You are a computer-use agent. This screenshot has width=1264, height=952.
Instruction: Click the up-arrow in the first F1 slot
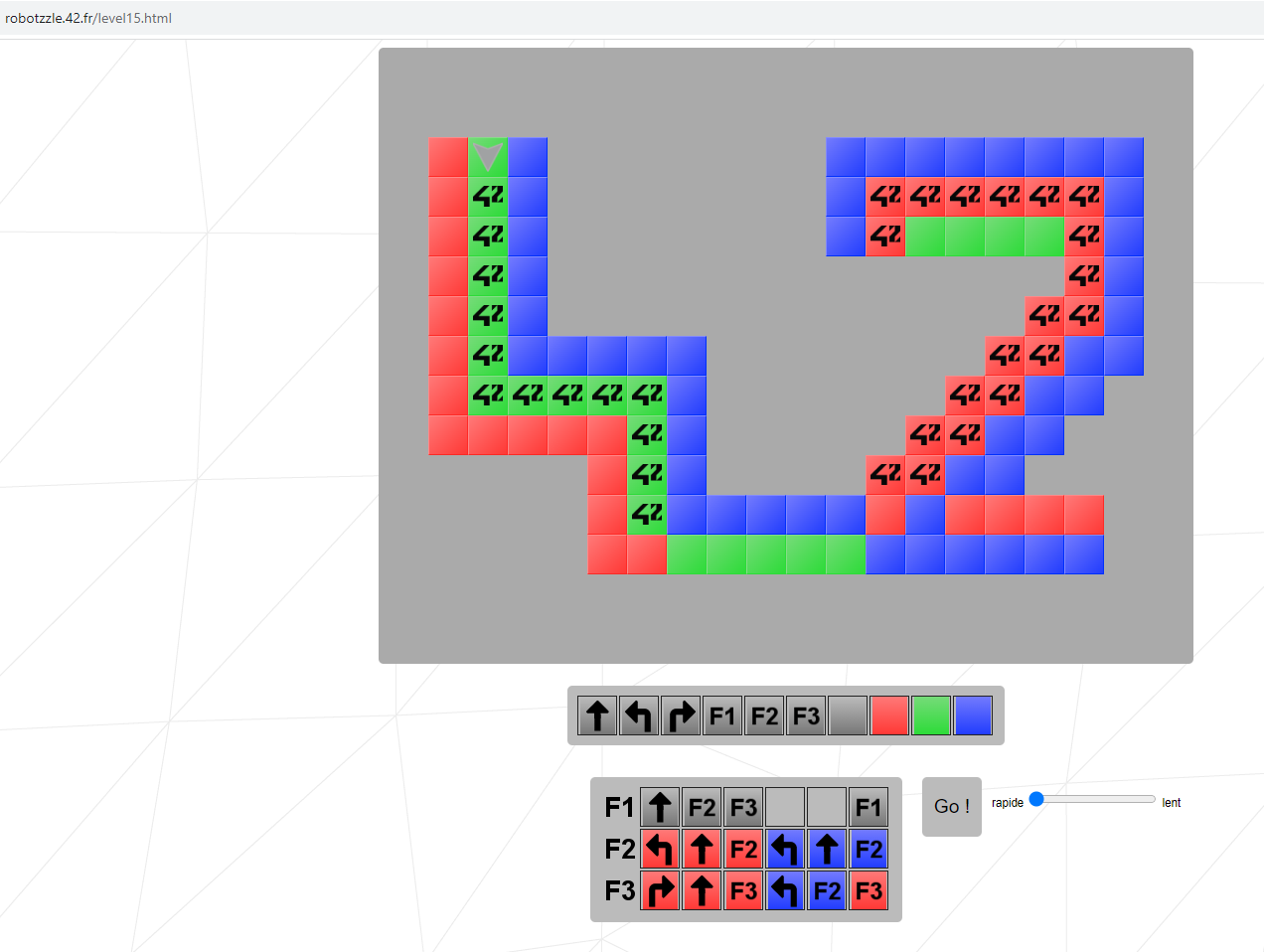click(x=660, y=807)
